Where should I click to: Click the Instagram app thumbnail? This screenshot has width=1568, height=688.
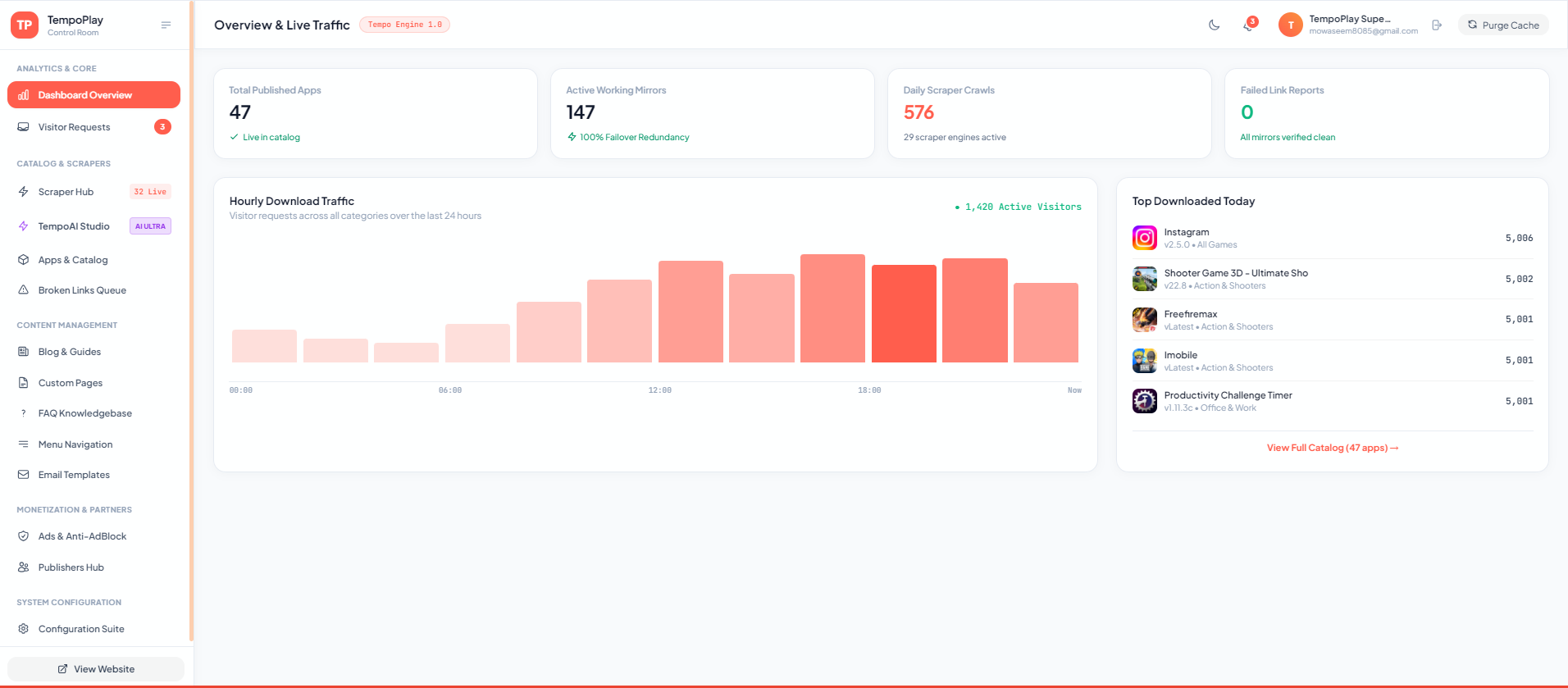(x=1145, y=238)
